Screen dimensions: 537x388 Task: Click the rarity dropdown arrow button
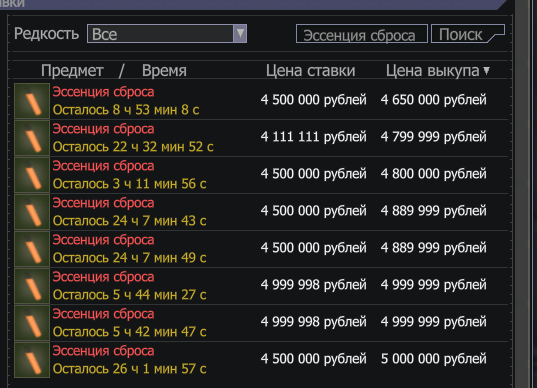240,34
